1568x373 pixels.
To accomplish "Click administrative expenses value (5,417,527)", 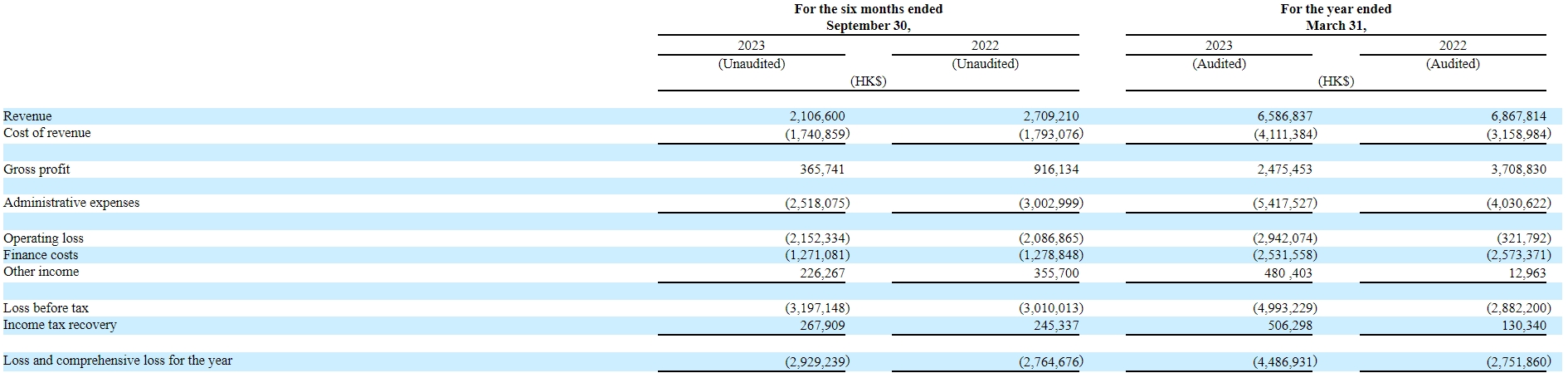I will coord(1284,203).
